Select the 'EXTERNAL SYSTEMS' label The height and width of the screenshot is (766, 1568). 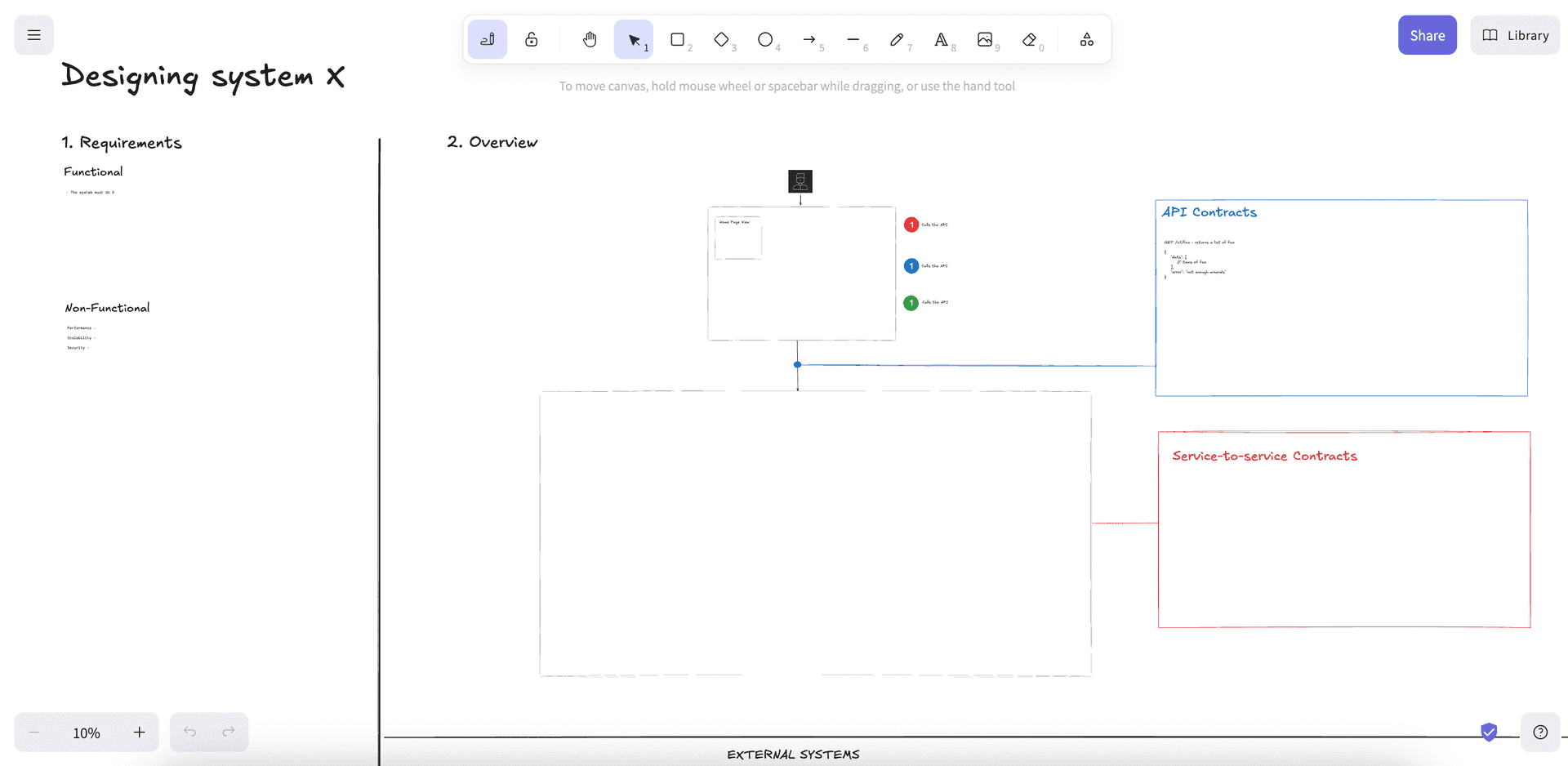coord(793,755)
